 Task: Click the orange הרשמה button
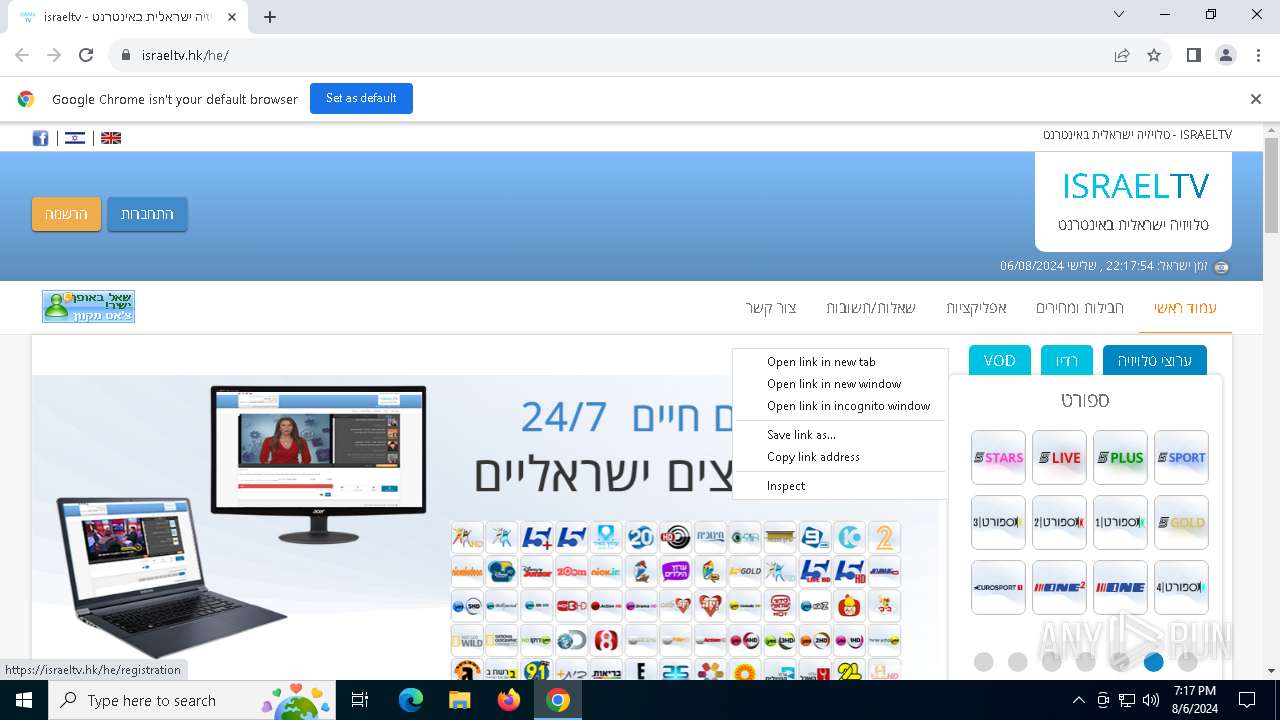point(67,214)
